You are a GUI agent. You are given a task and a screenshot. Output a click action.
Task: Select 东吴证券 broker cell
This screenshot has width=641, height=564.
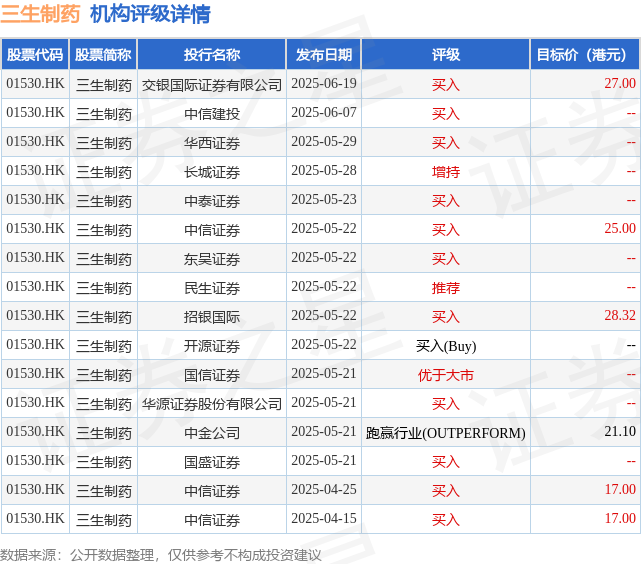pos(212,259)
